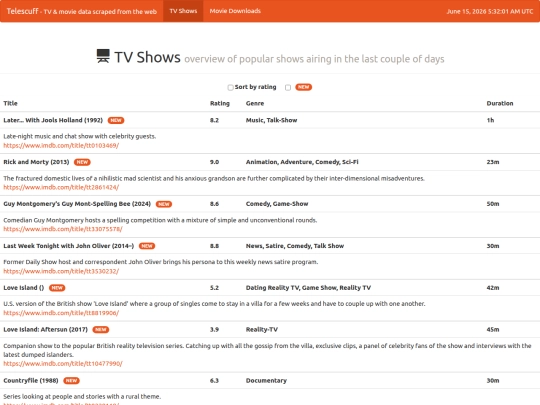Click the NEW filter badge above the table
The width and height of the screenshot is (540, 405).
pyautogui.click(x=303, y=87)
